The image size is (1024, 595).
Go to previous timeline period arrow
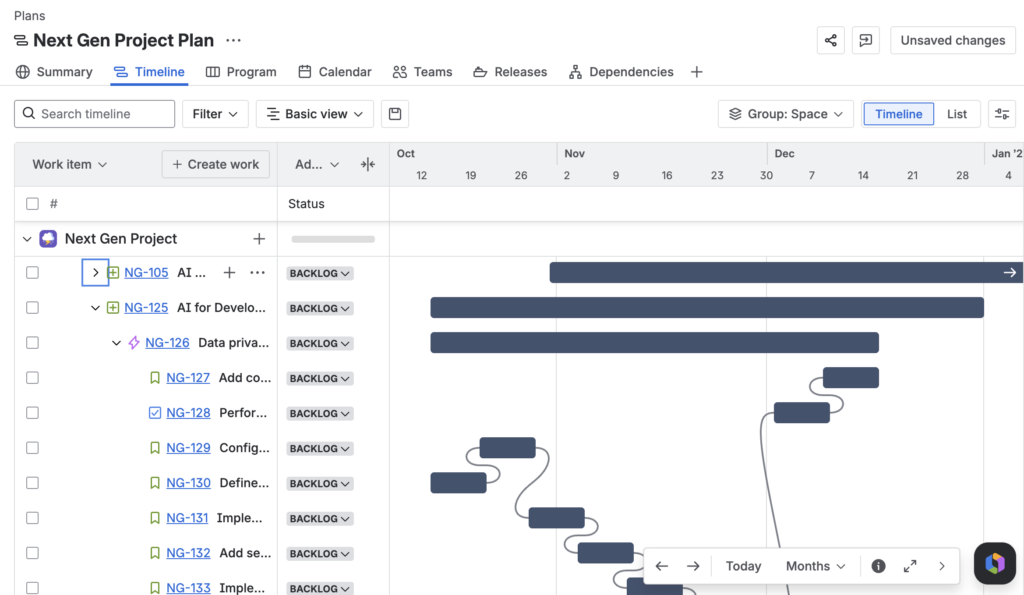662,566
